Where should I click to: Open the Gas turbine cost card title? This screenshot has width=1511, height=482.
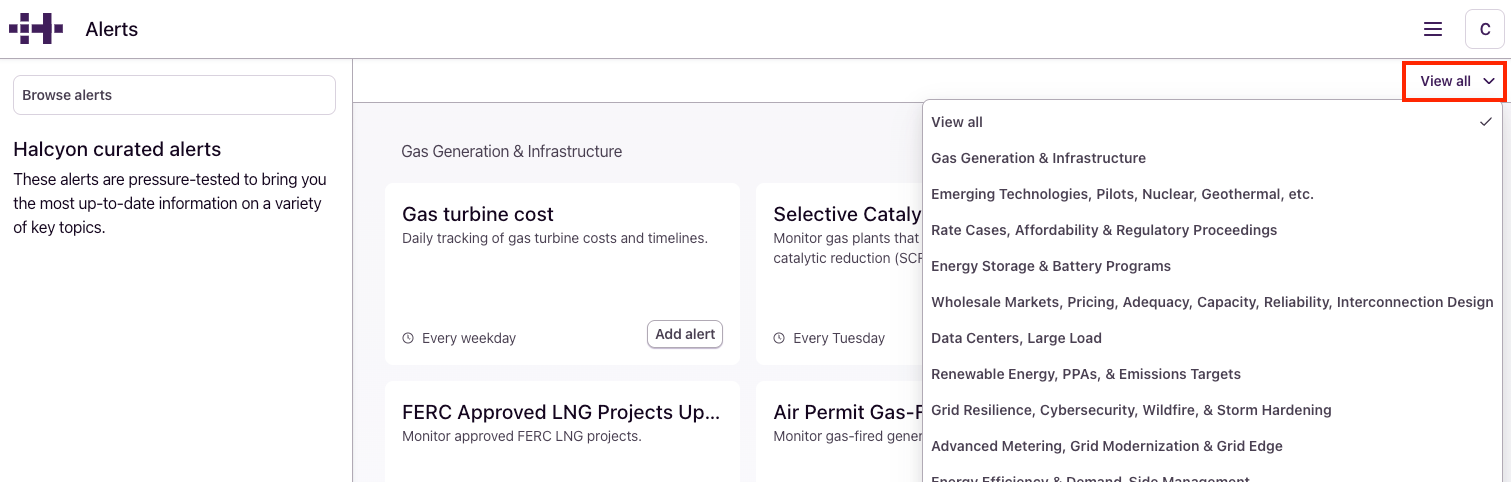pos(478,214)
